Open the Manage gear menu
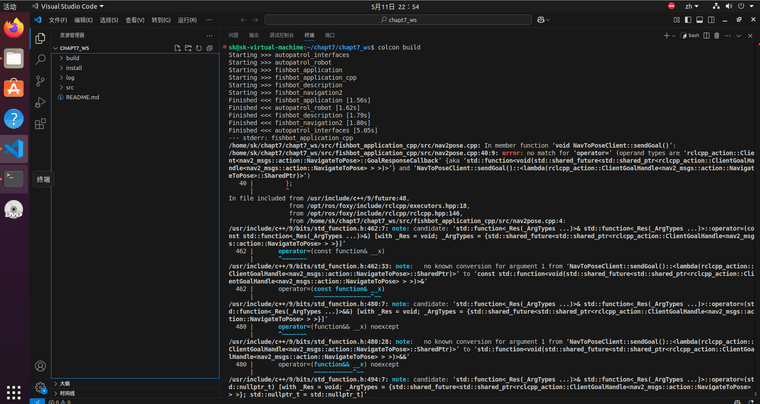Viewport: 760px width, 404px height. tap(40, 387)
